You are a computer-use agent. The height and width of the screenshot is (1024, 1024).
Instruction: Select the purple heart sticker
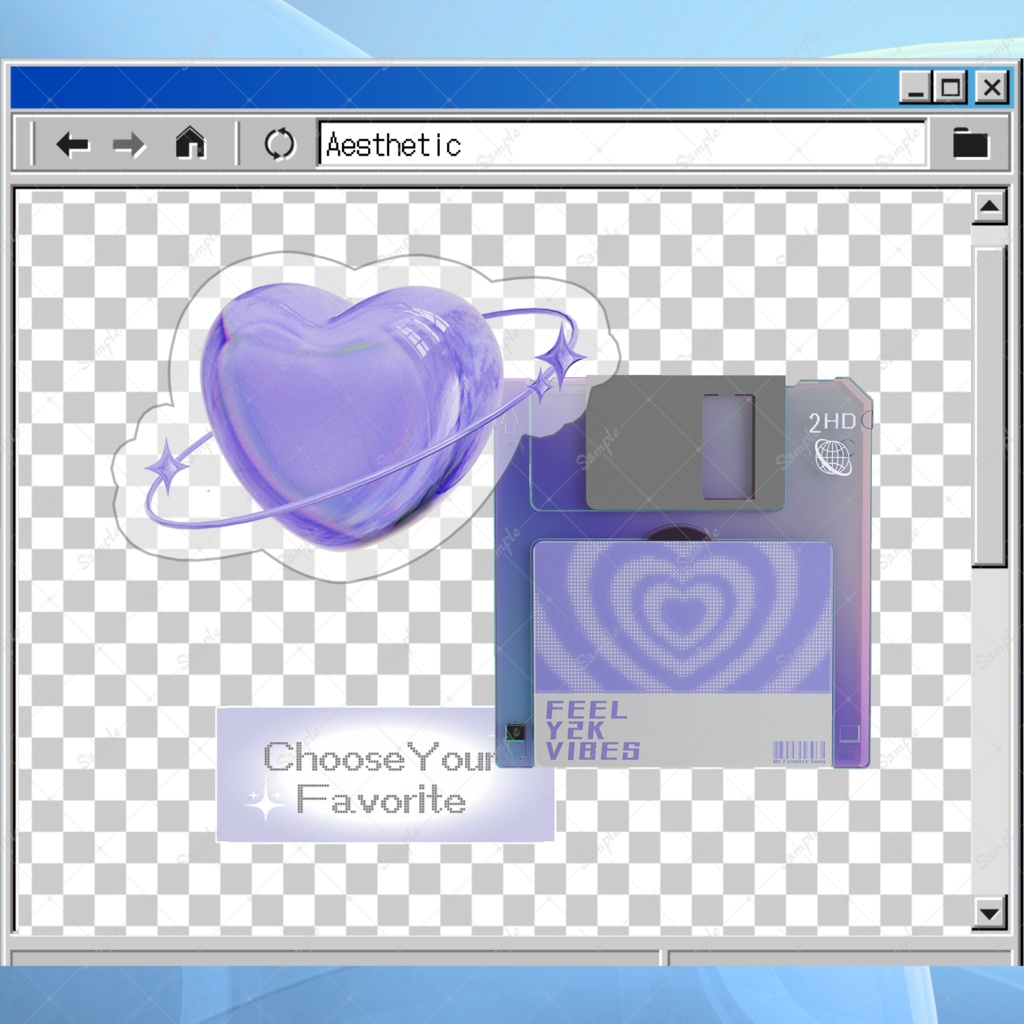point(353,415)
